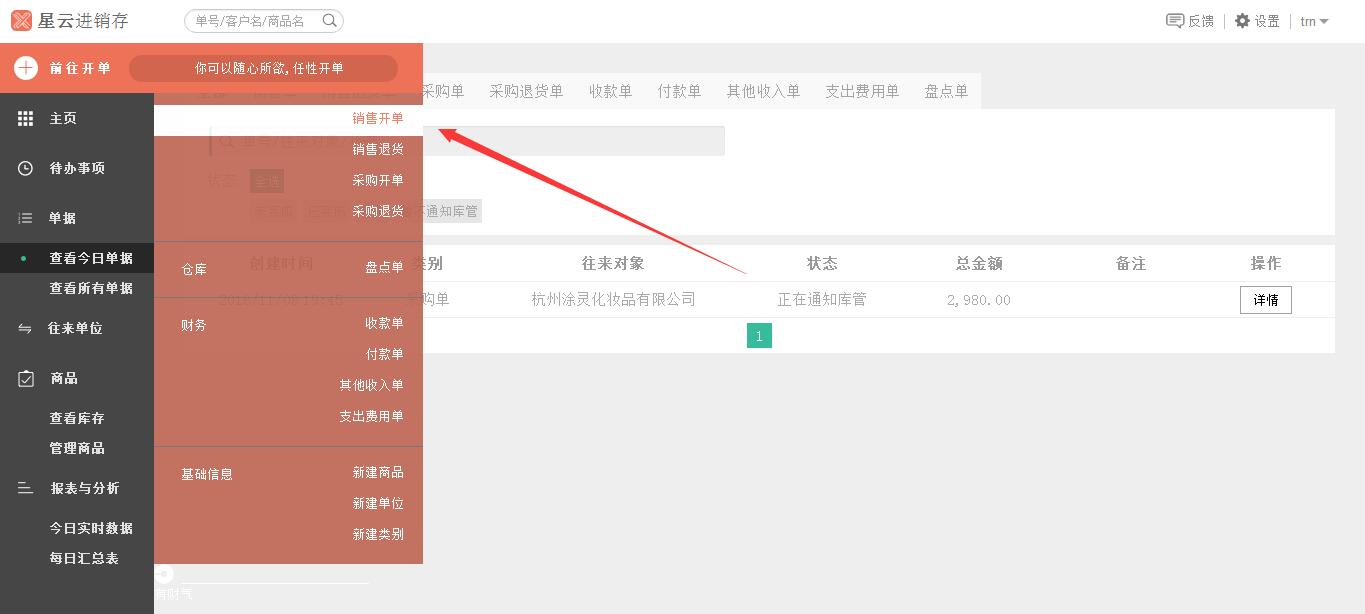Viewport: 1365px width, 614px height.
Task: Open 单据 via its list icon
Action: point(24,218)
